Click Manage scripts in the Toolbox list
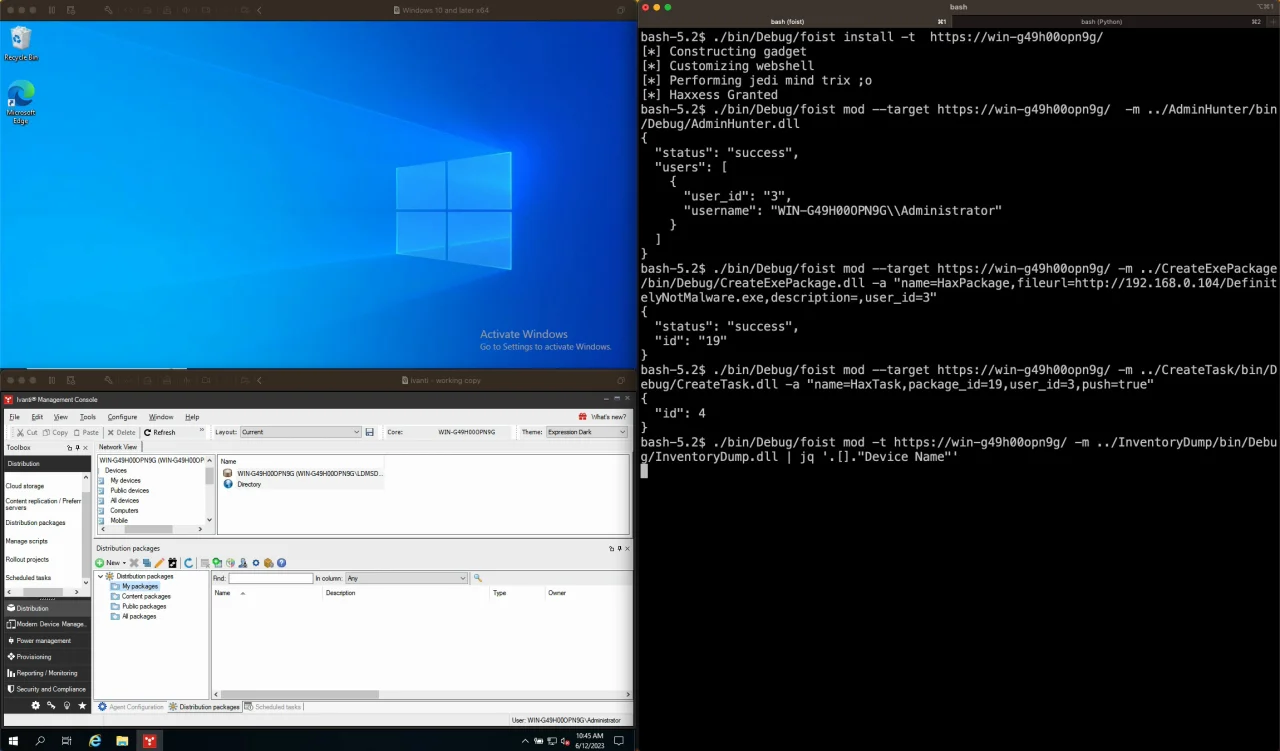The image size is (1280, 751). [27, 541]
